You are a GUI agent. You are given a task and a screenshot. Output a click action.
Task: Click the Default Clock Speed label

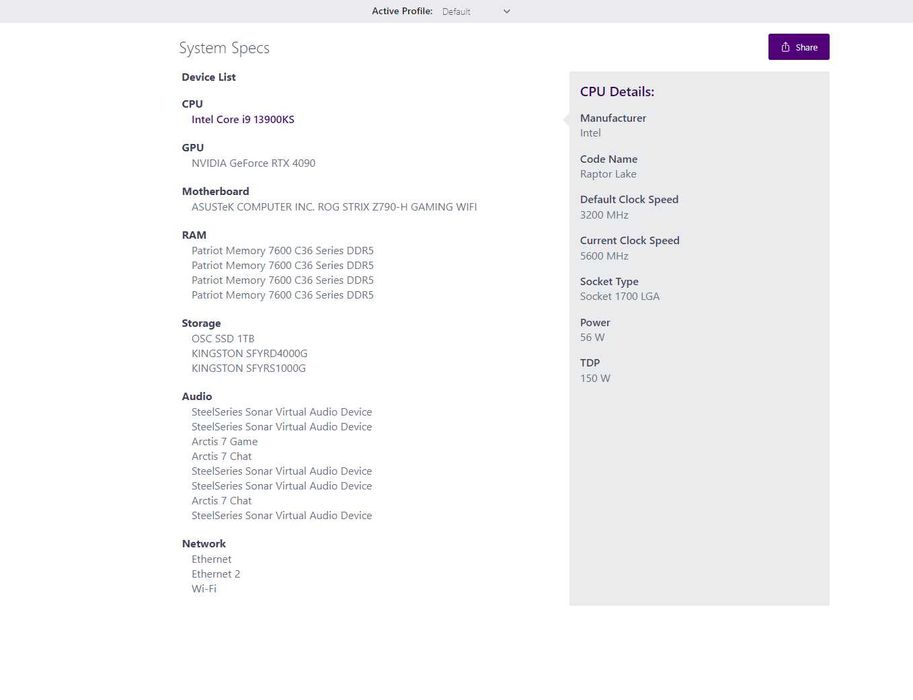(629, 199)
